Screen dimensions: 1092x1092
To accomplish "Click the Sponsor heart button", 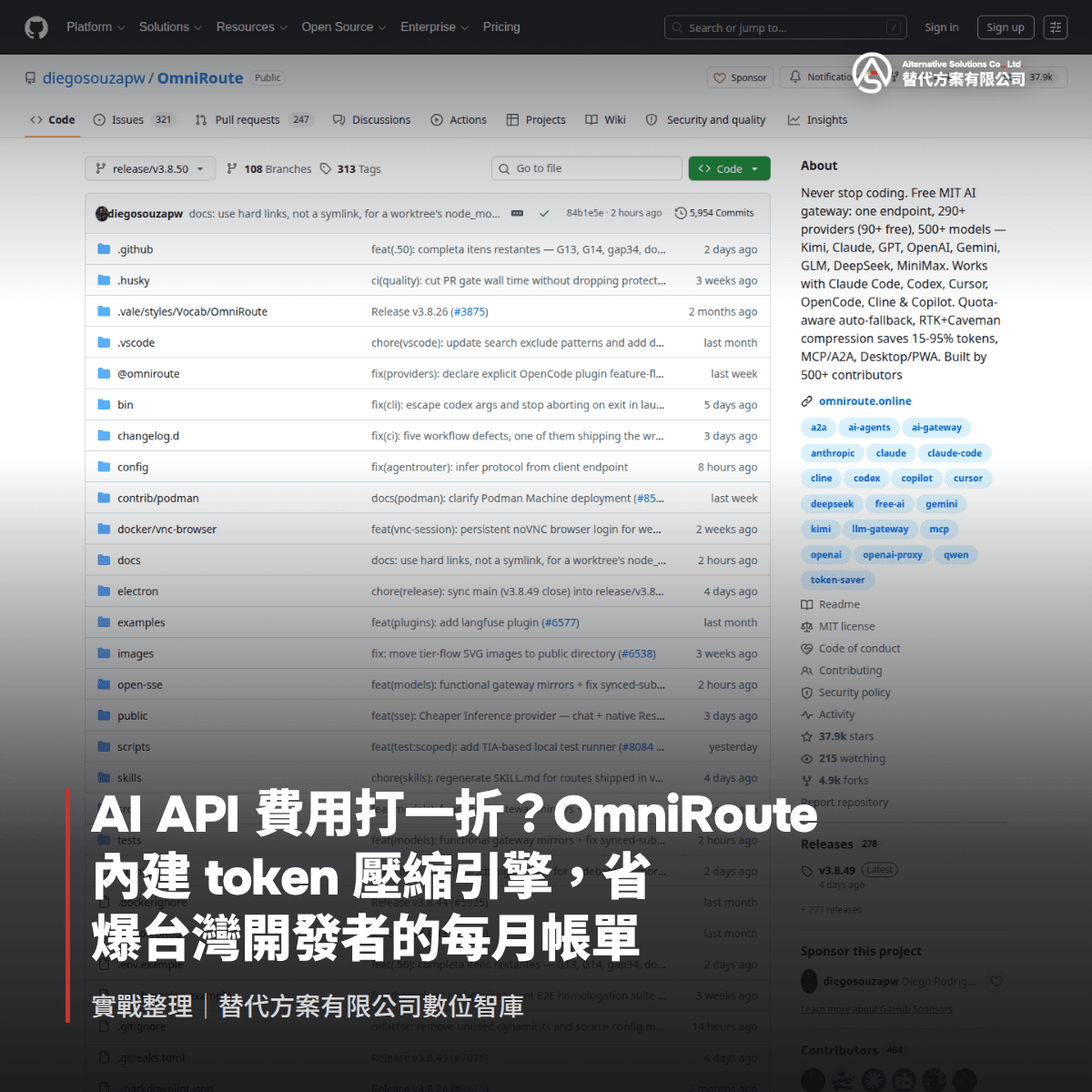I will 740,78.
